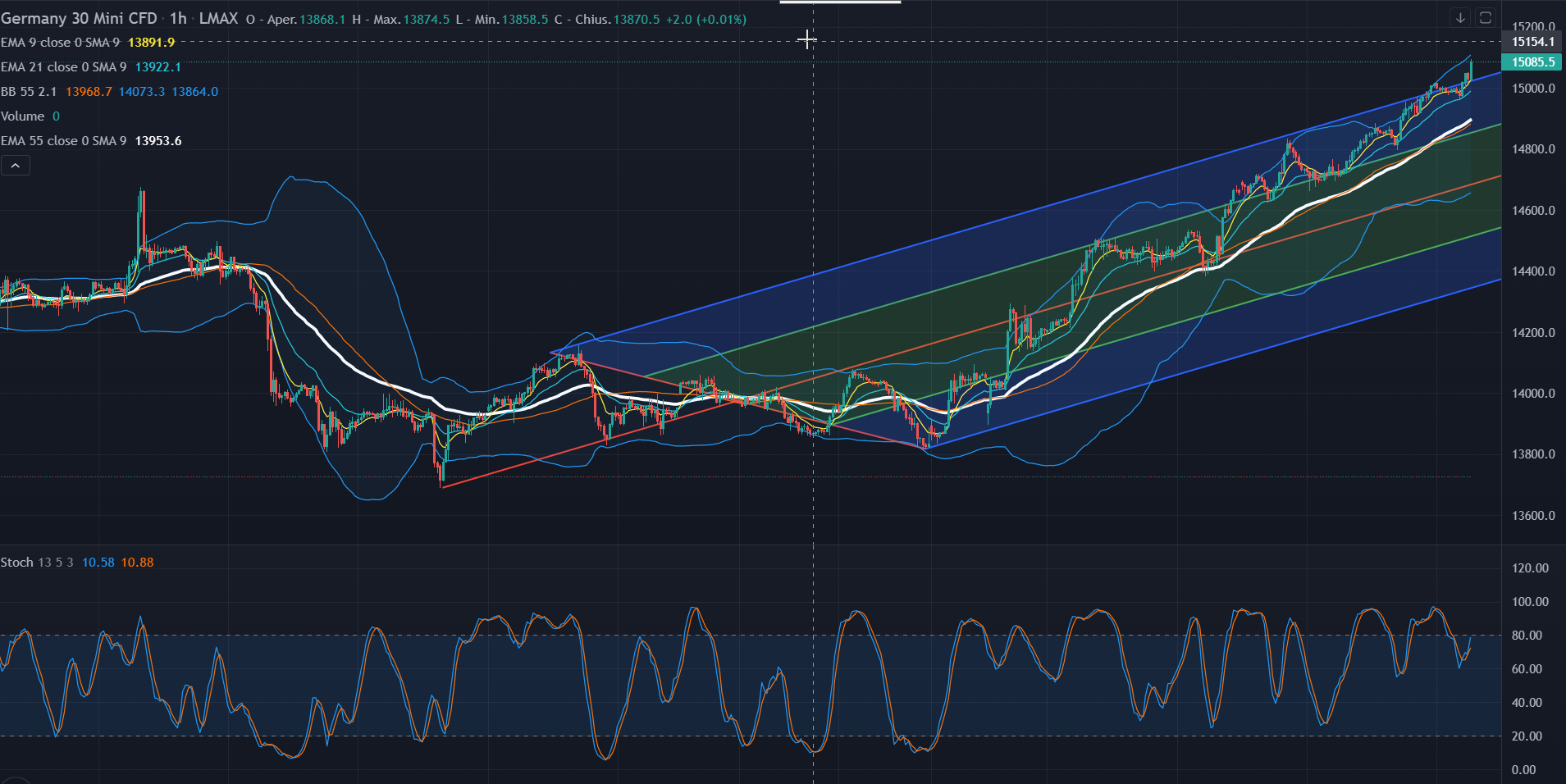Click the min price 13858.5 in the header
This screenshot has width=1566, height=784.
pos(525,19)
